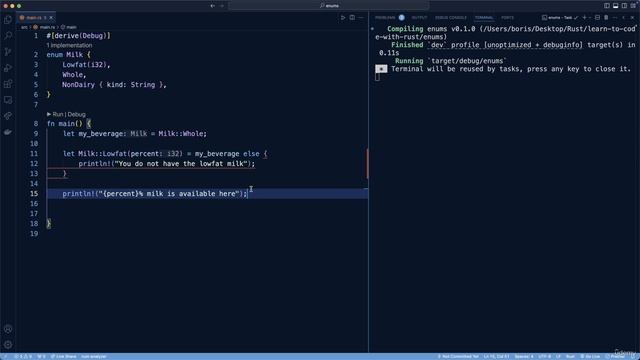Open the Manage gear icon

coord(8,344)
